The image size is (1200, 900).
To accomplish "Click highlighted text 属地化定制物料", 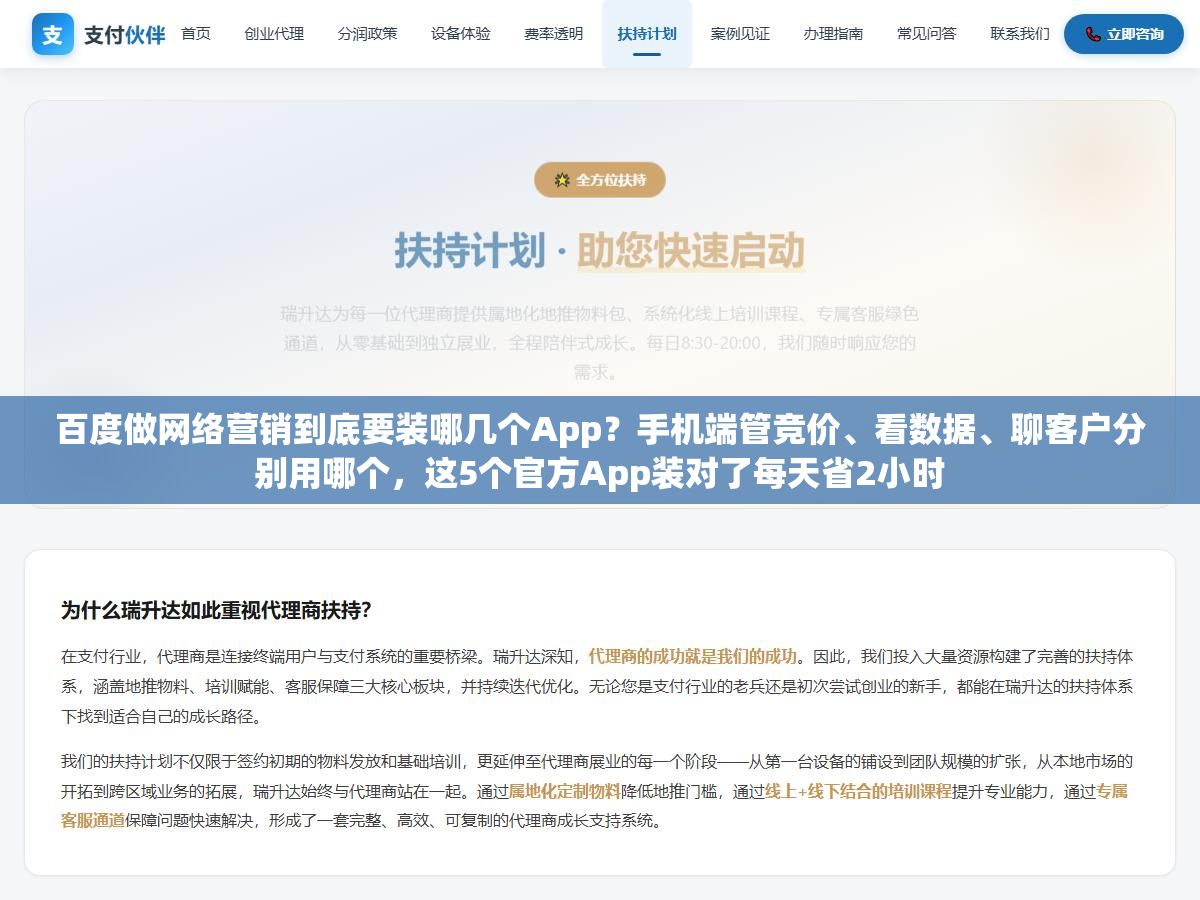I will click(564, 791).
